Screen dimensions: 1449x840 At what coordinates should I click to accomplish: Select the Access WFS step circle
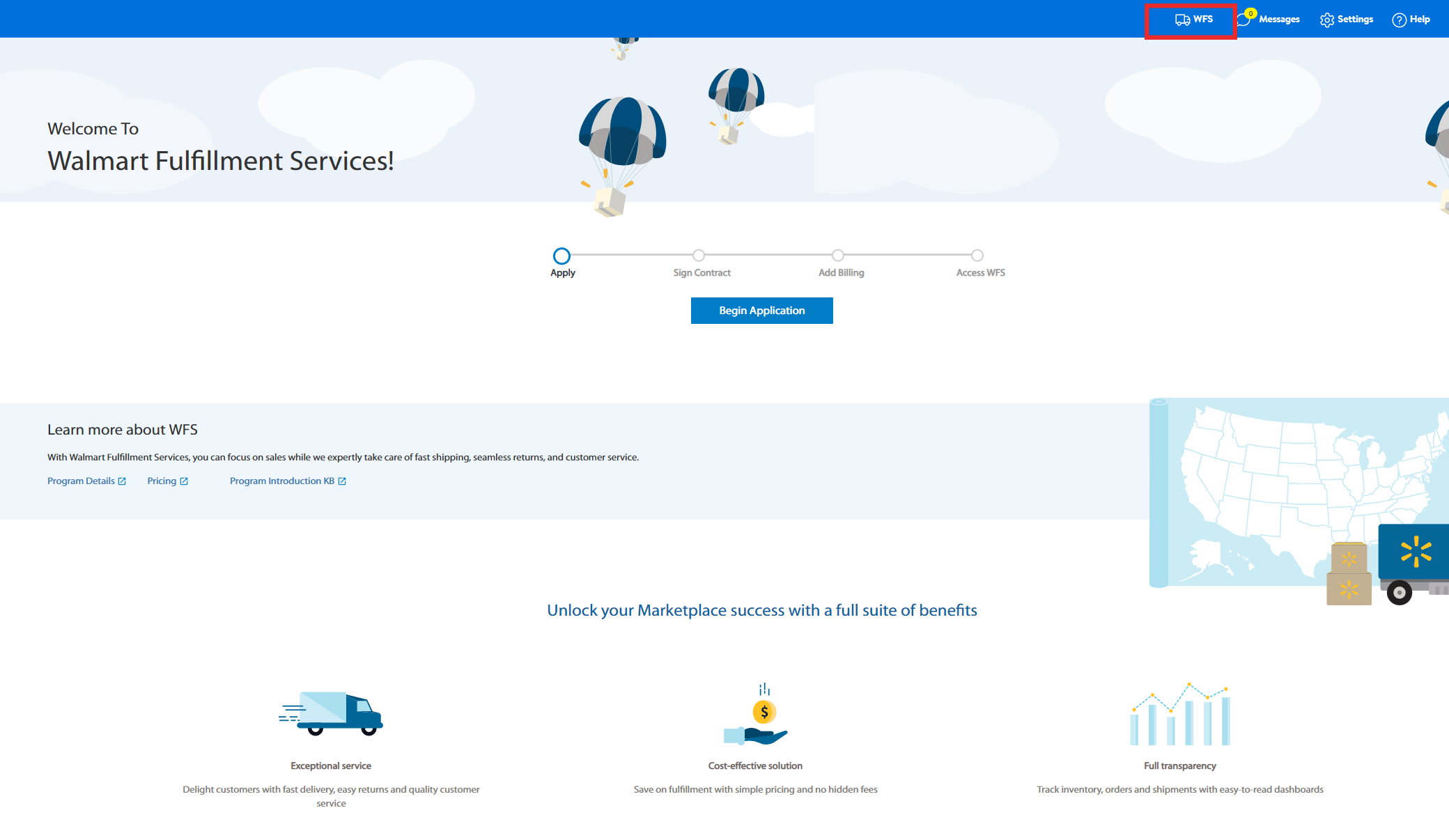(977, 256)
